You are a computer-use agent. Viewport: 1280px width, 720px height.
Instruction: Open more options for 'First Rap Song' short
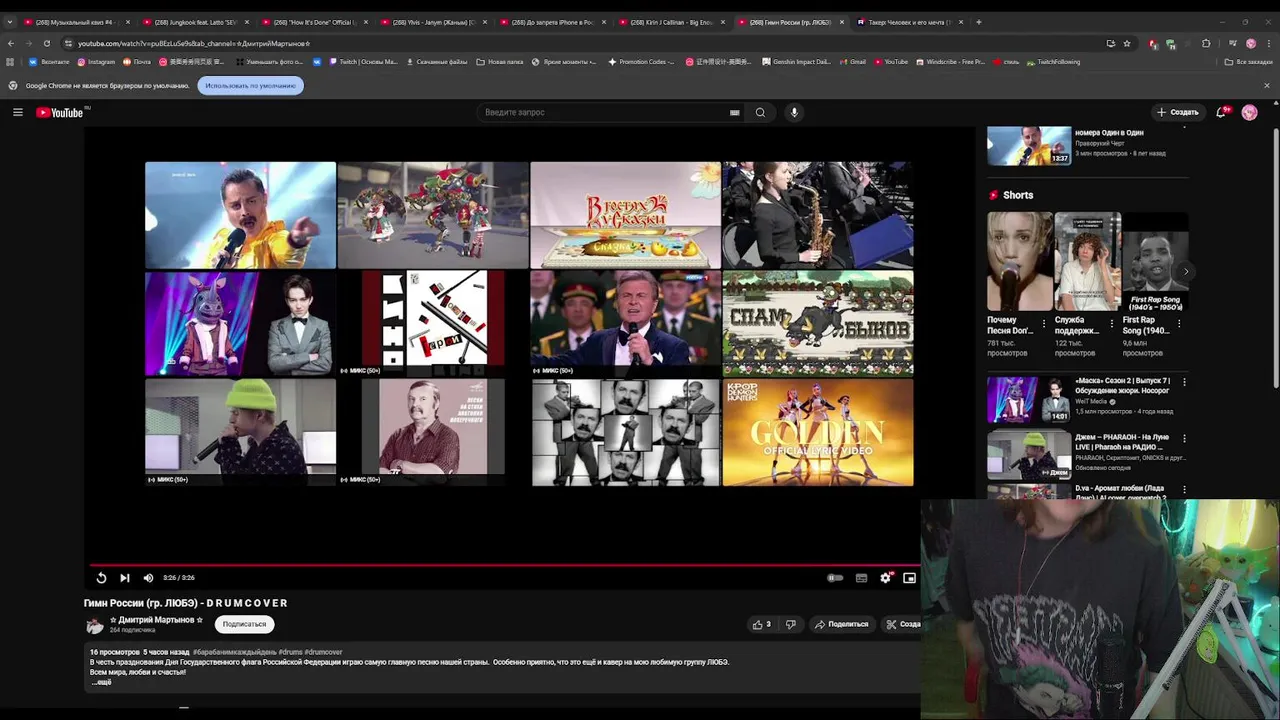(x=1180, y=323)
